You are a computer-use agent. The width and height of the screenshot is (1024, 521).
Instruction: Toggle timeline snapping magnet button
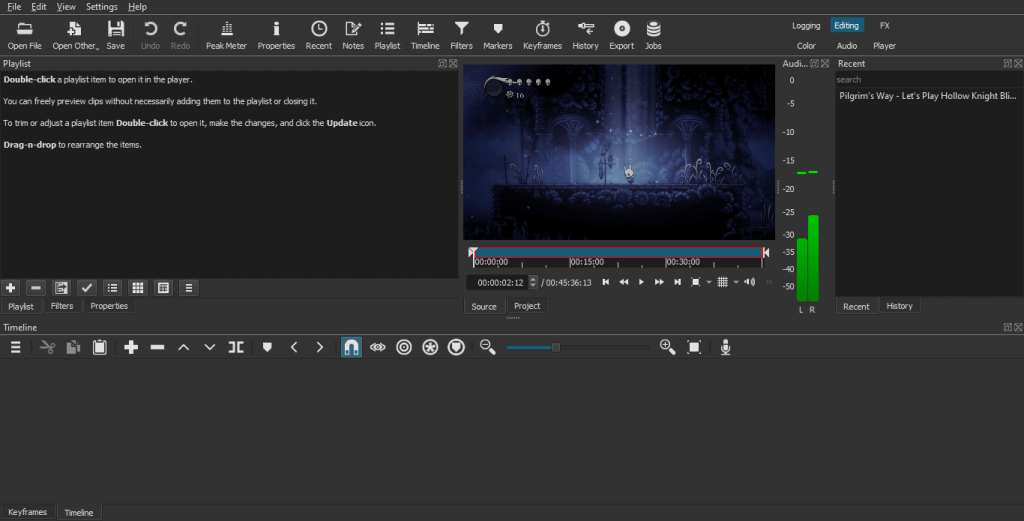tap(351, 347)
